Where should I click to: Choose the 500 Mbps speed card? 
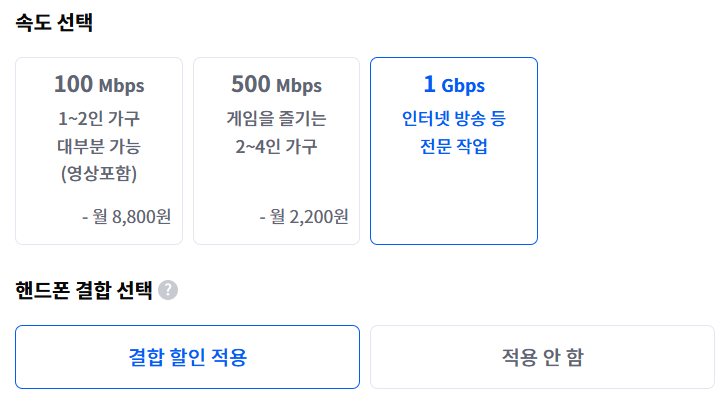click(276, 151)
